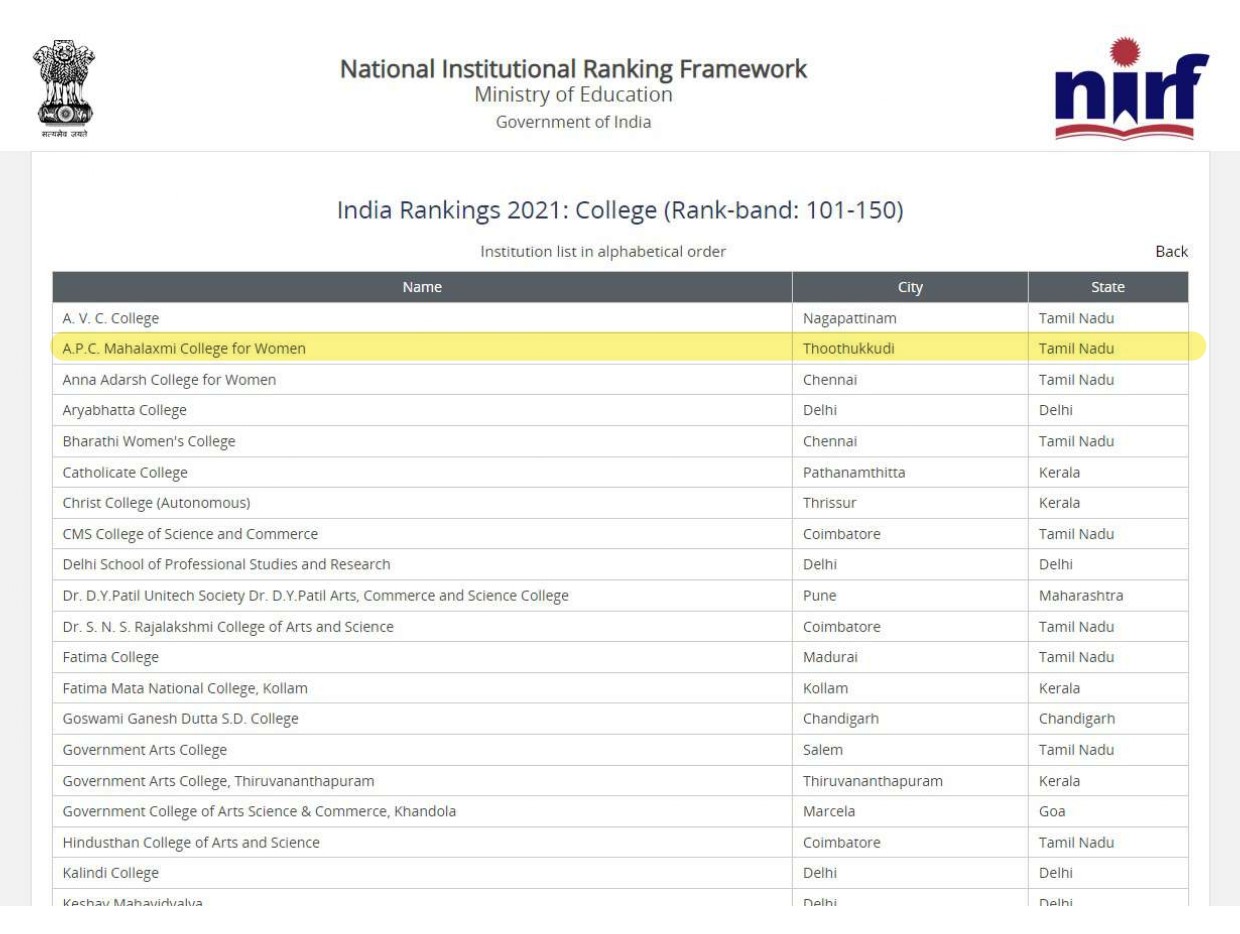Click the India Rankings 2021 College title
This screenshot has width=1240, height=934.
[x=620, y=211]
